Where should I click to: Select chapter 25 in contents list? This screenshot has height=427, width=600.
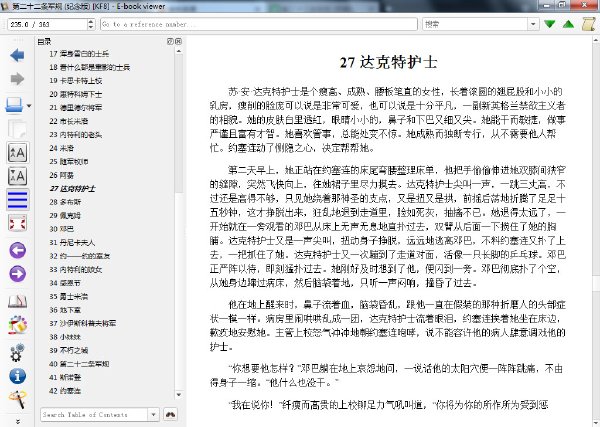68,161
